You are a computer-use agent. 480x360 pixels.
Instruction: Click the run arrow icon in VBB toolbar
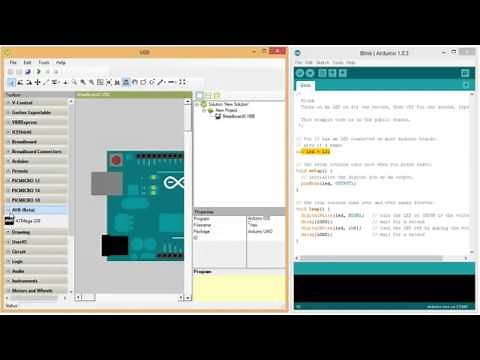pyautogui.click(x=39, y=71)
